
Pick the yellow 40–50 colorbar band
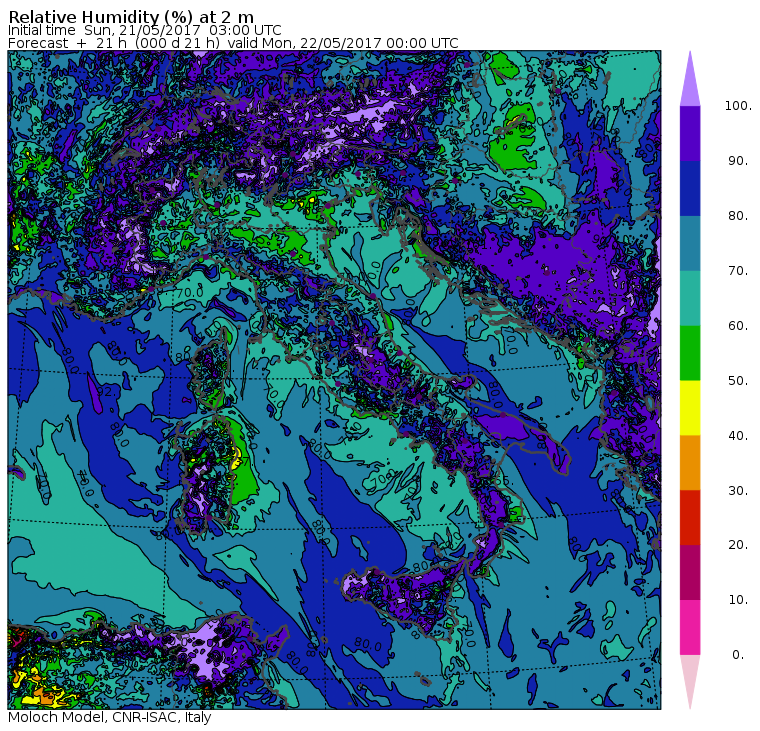click(x=690, y=408)
